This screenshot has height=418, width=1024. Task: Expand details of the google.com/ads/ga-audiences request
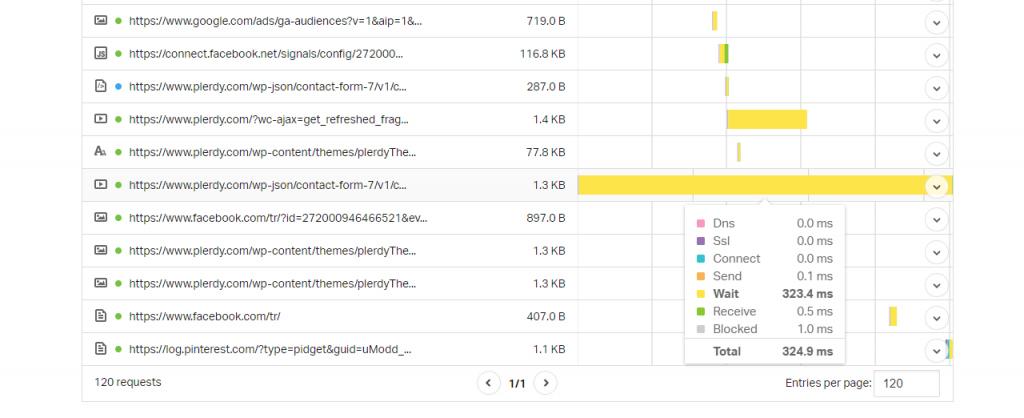click(936, 22)
